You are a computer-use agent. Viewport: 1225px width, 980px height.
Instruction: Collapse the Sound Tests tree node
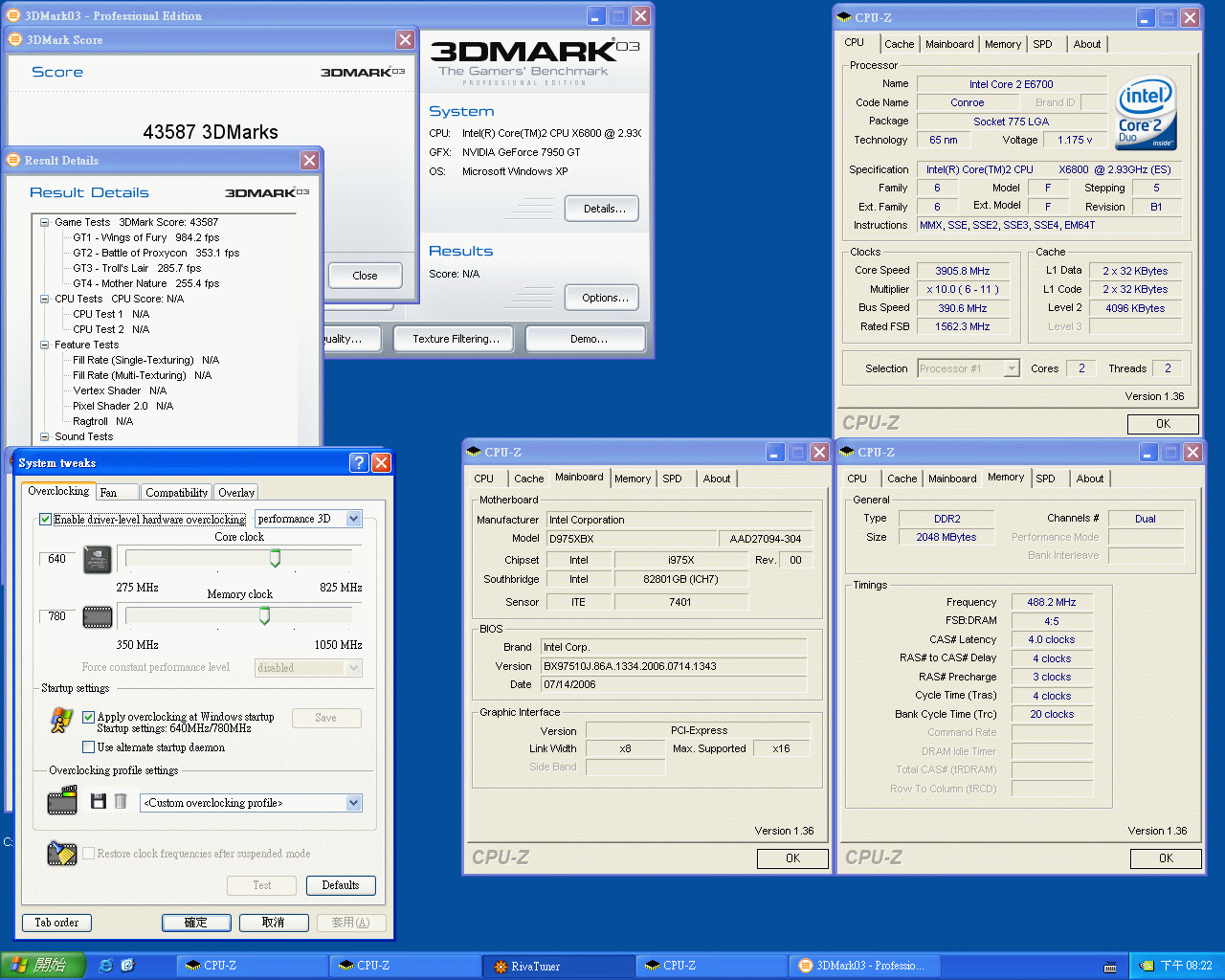(x=44, y=436)
